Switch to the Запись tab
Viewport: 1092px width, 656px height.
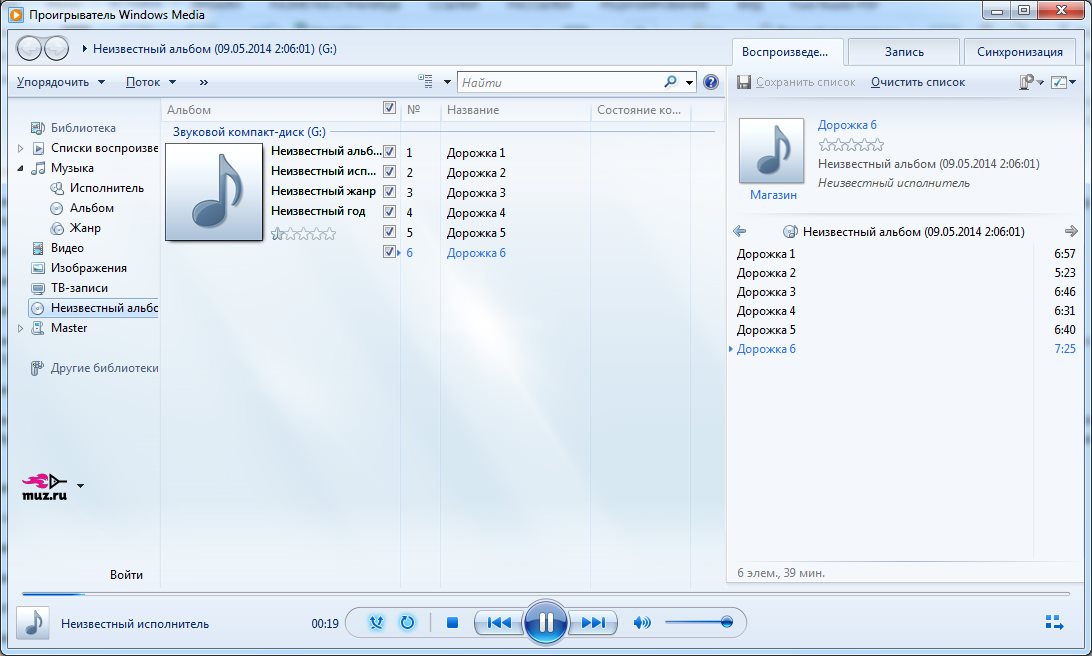904,52
